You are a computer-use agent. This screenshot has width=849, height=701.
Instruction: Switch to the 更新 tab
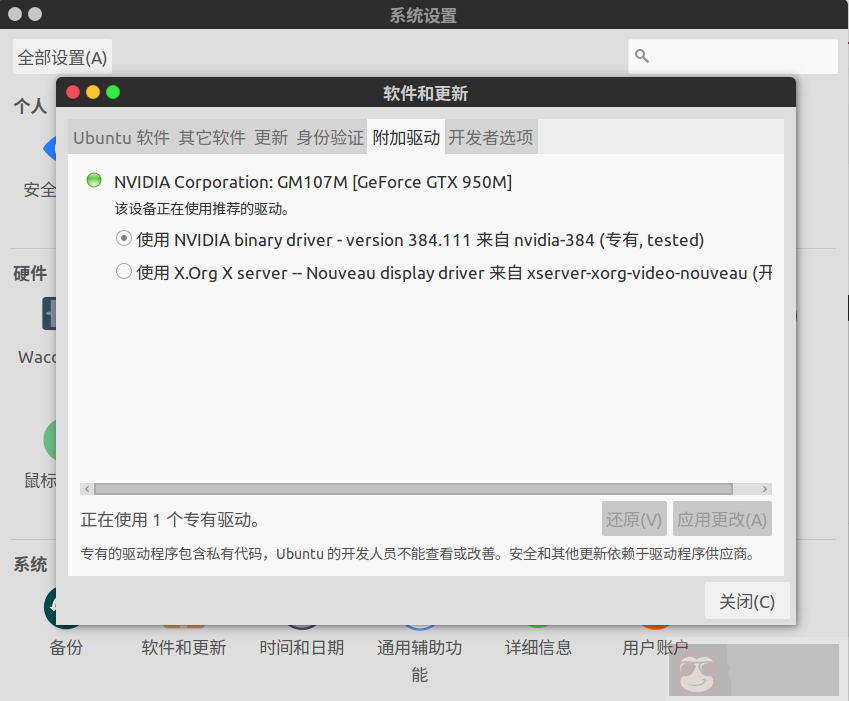[x=271, y=137]
